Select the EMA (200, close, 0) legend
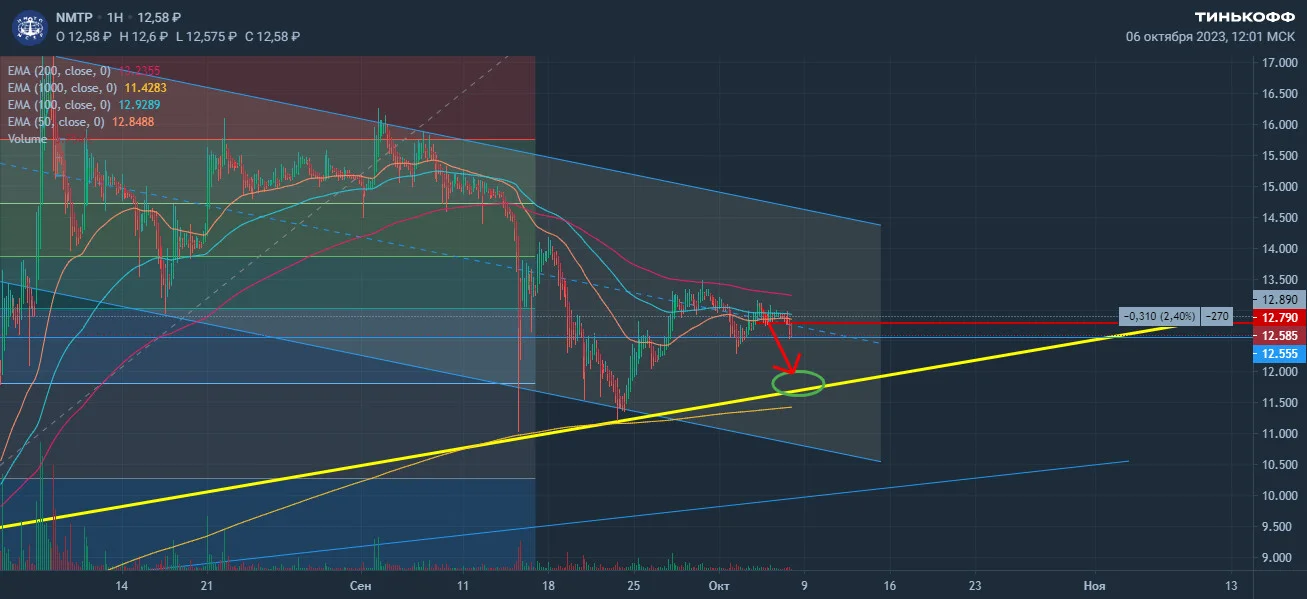 tap(59, 71)
